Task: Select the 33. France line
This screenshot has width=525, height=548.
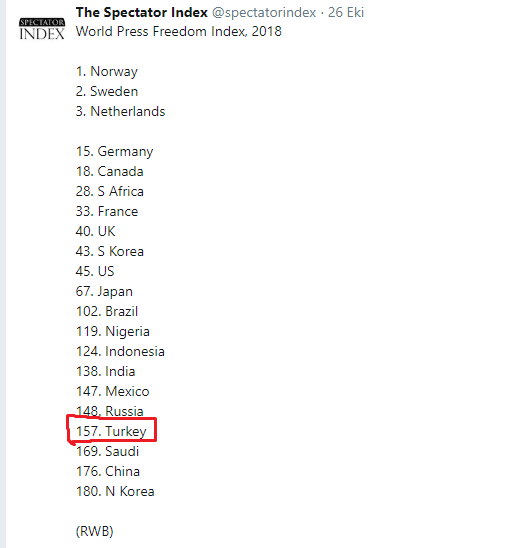Action: 107,211
